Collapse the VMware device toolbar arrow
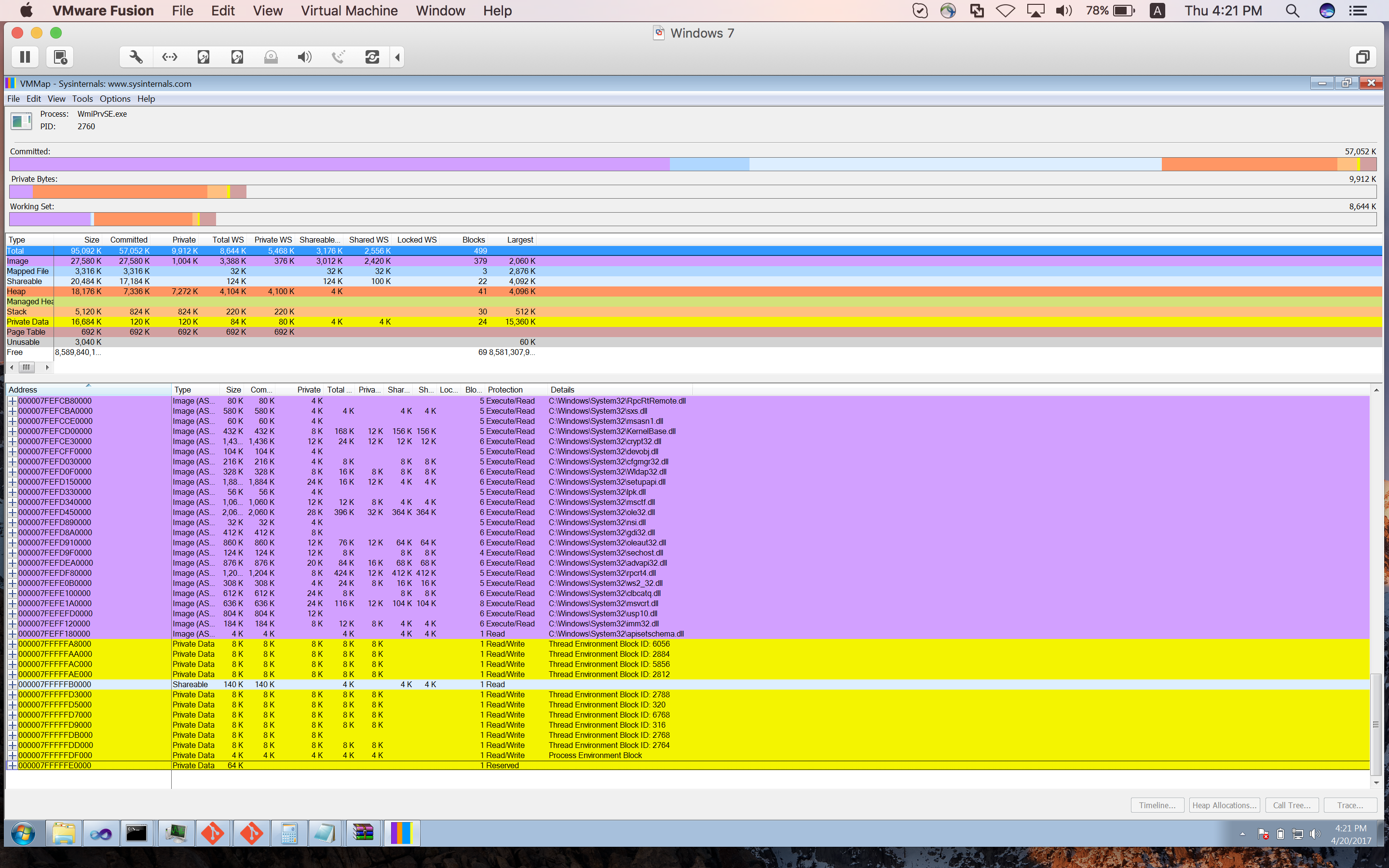The image size is (1389, 868). [397, 57]
